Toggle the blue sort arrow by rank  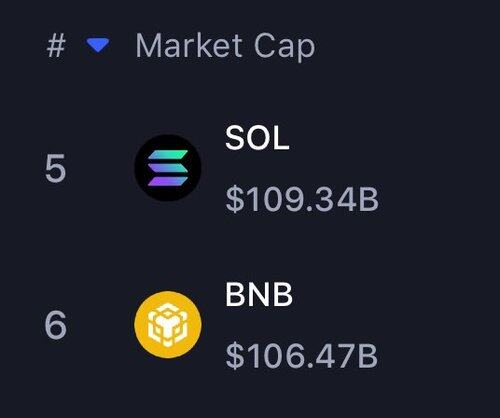click(98, 45)
